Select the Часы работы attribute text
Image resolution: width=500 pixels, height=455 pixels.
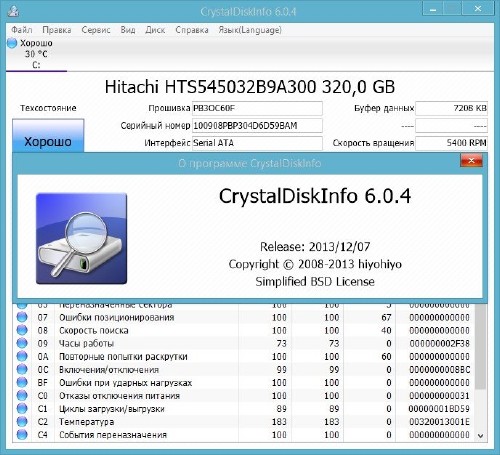[x=86, y=343]
